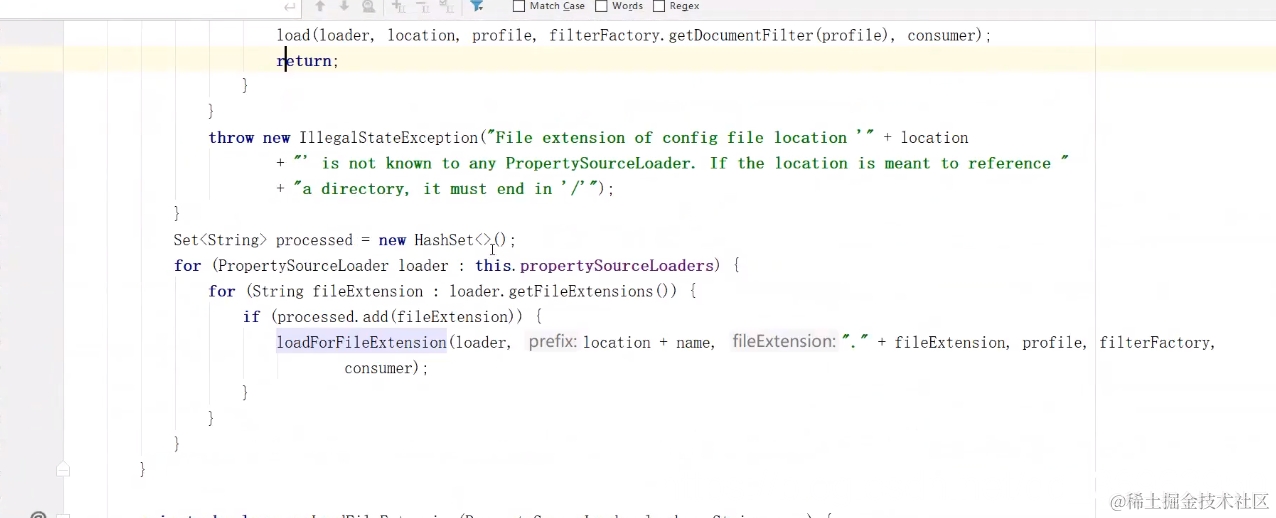The width and height of the screenshot is (1276, 518).
Task: Click loader.getFileExtensions() call
Action: click(562, 291)
